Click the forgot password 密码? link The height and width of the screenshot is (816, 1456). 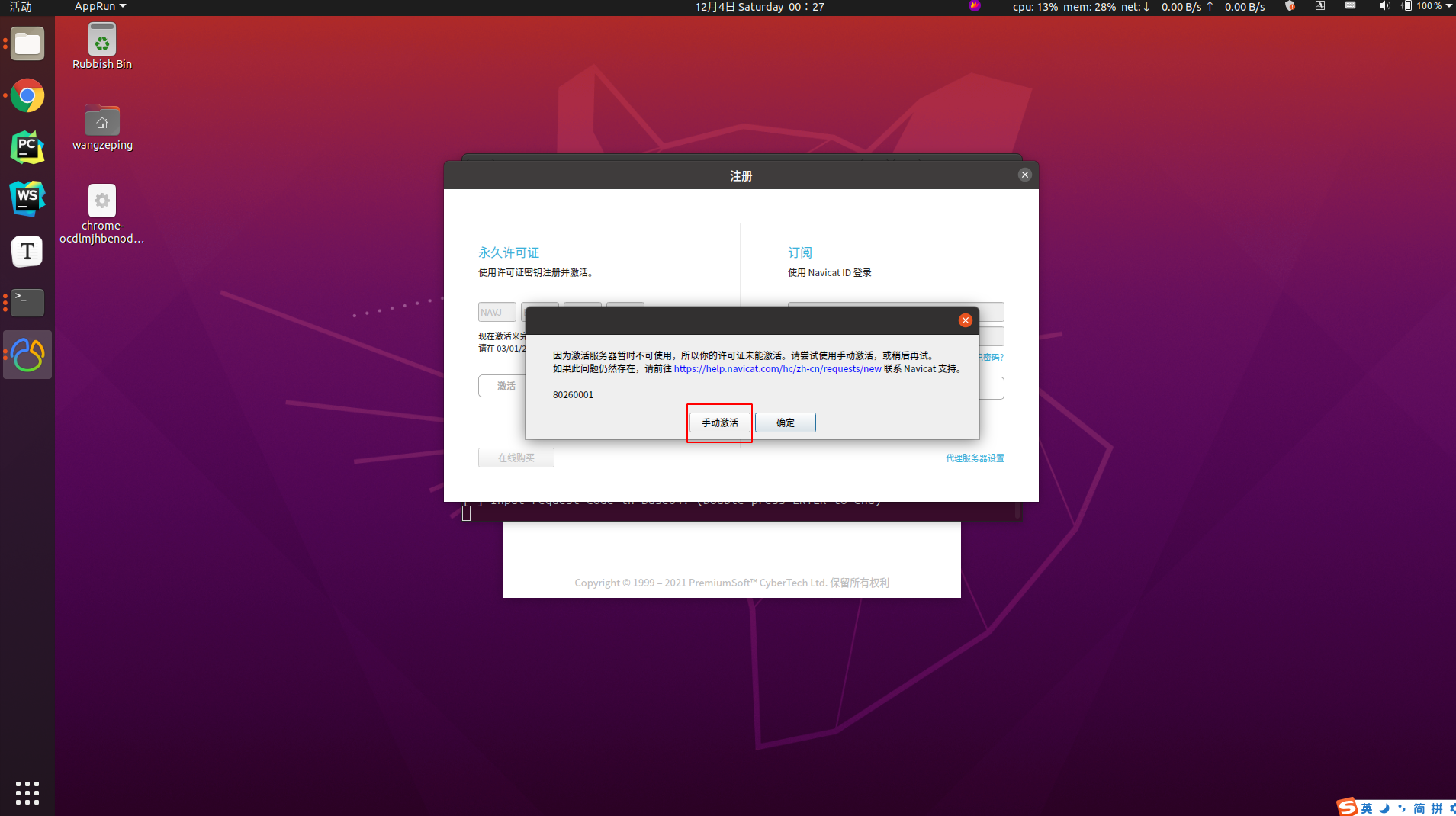(x=991, y=357)
